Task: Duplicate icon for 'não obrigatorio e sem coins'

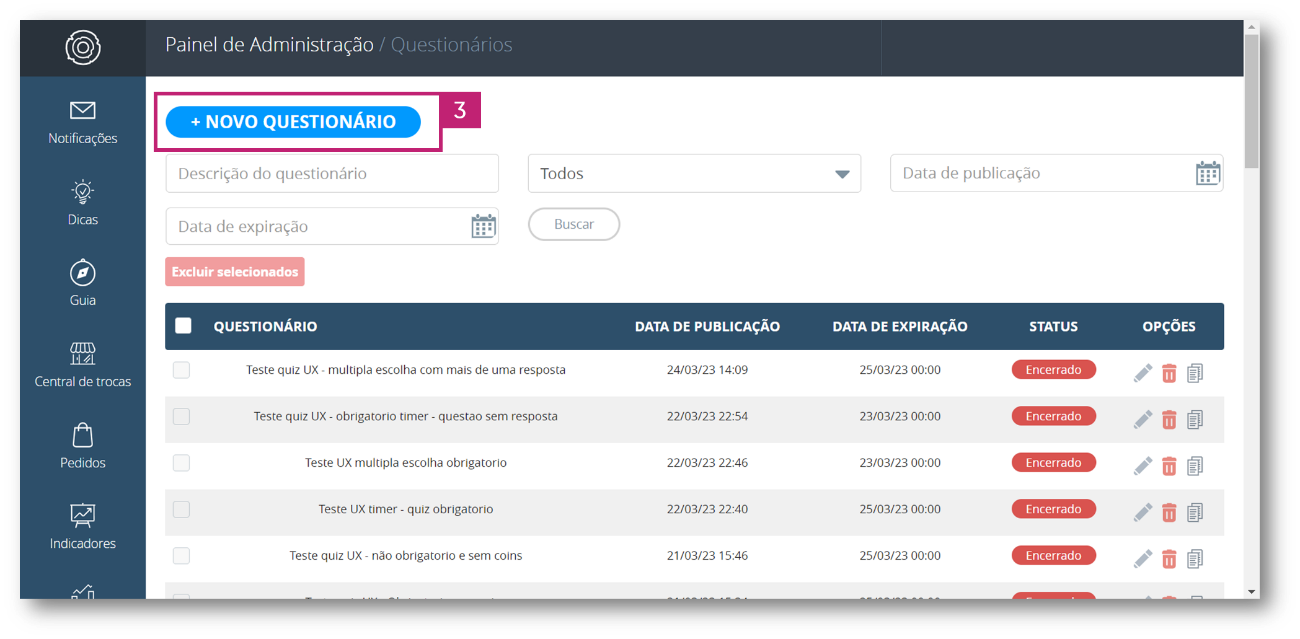Action: pyautogui.click(x=1195, y=559)
